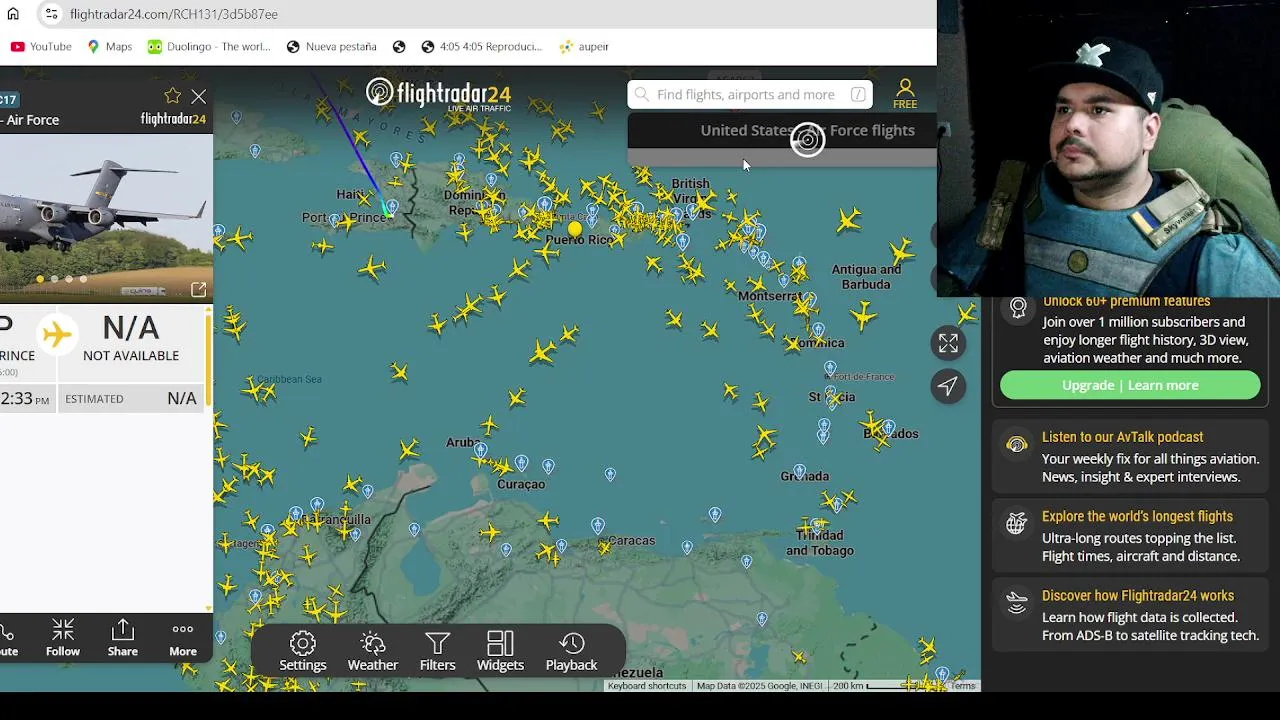Select first photo carousel dot
The height and width of the screenshot is (720, 1280).
click(x=40, y=279)
